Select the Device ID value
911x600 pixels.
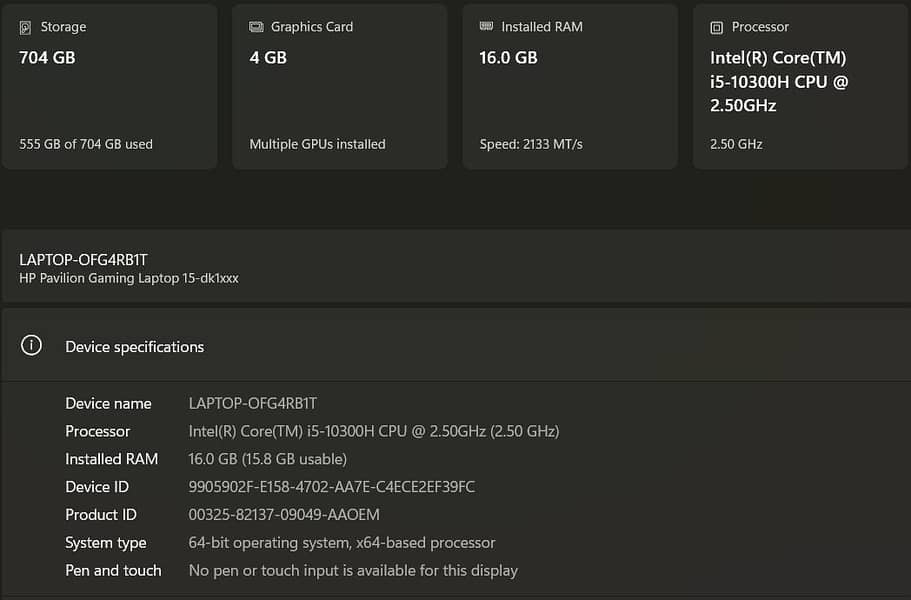point(331,487)
